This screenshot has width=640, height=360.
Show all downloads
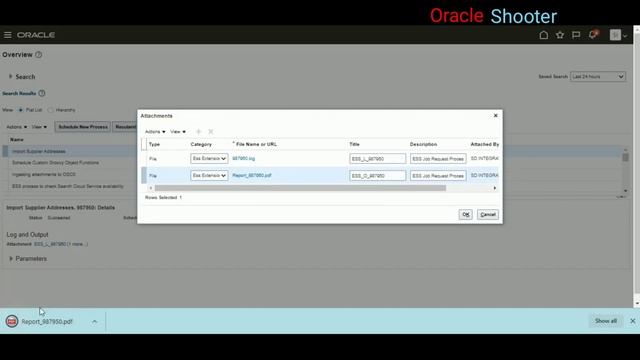tap(606, 321)
